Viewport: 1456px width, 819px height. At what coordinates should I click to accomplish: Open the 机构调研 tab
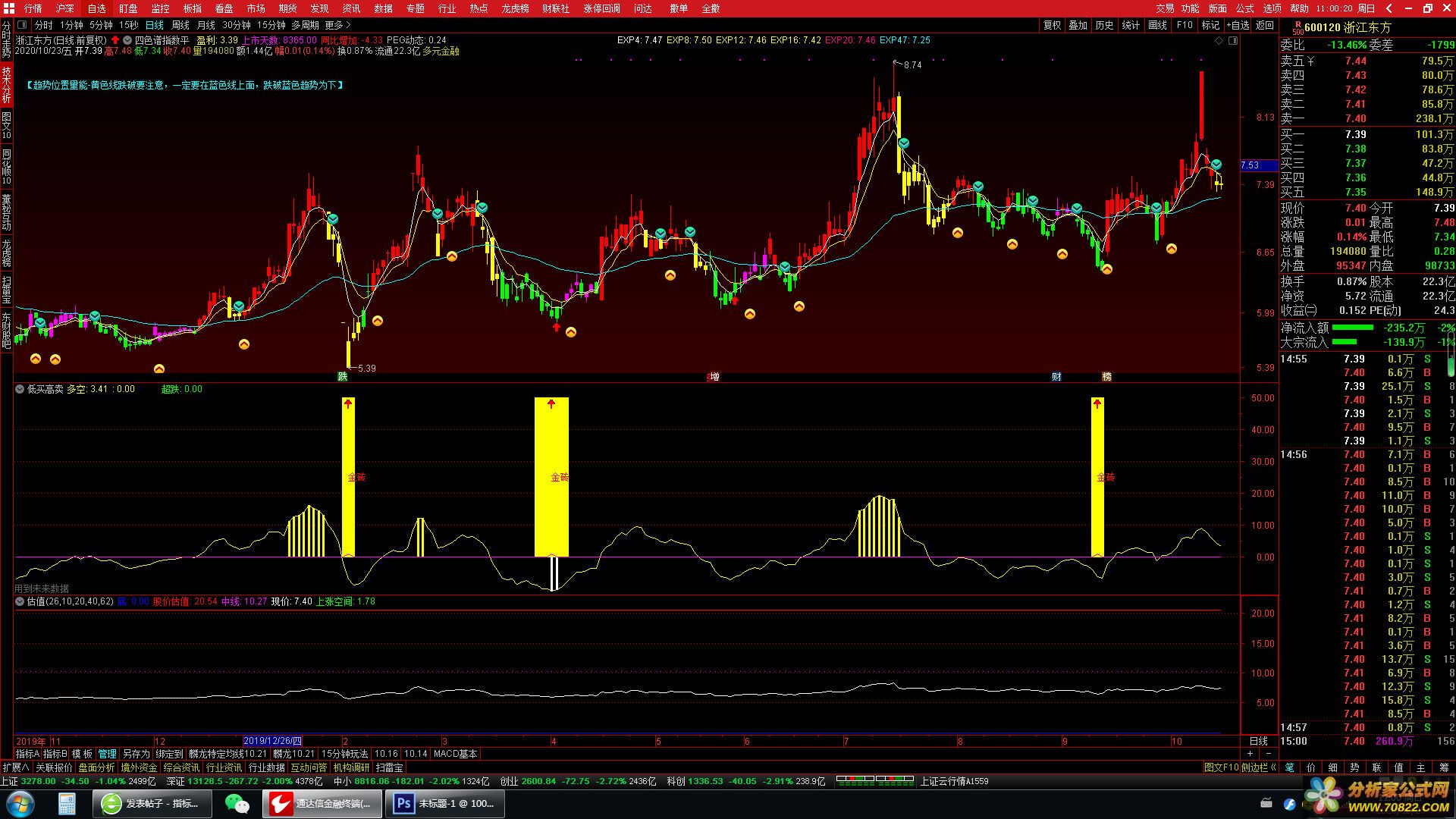click(352, 767)
